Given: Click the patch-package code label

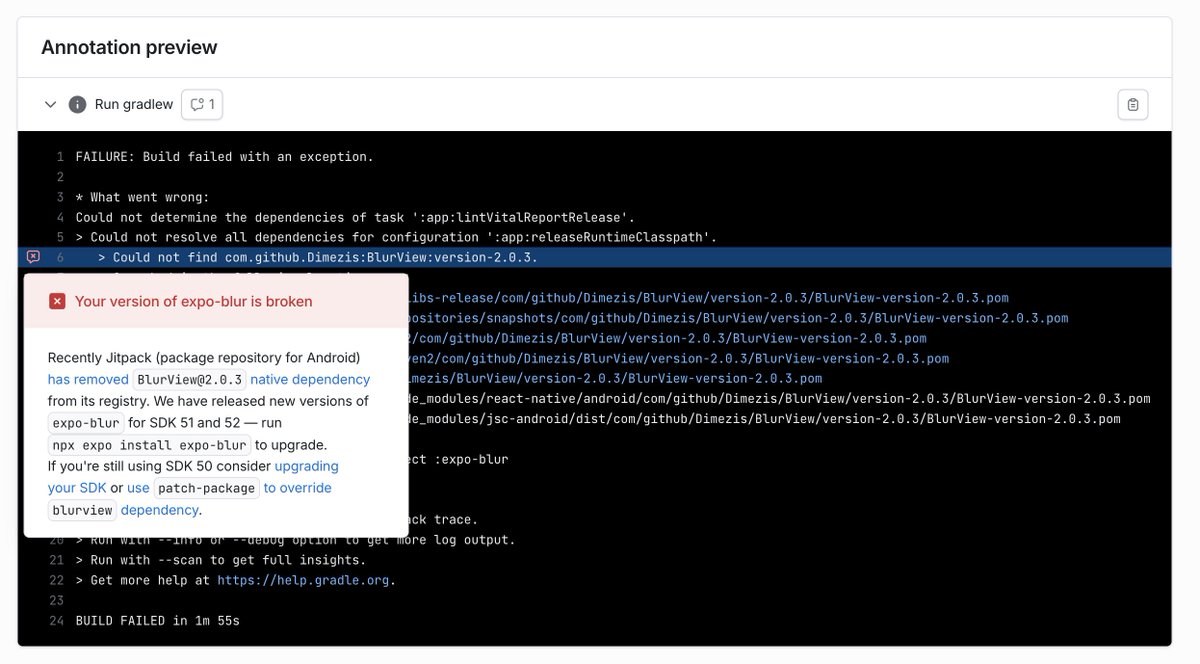Looking at the screenshot, I should coord(206,488).
